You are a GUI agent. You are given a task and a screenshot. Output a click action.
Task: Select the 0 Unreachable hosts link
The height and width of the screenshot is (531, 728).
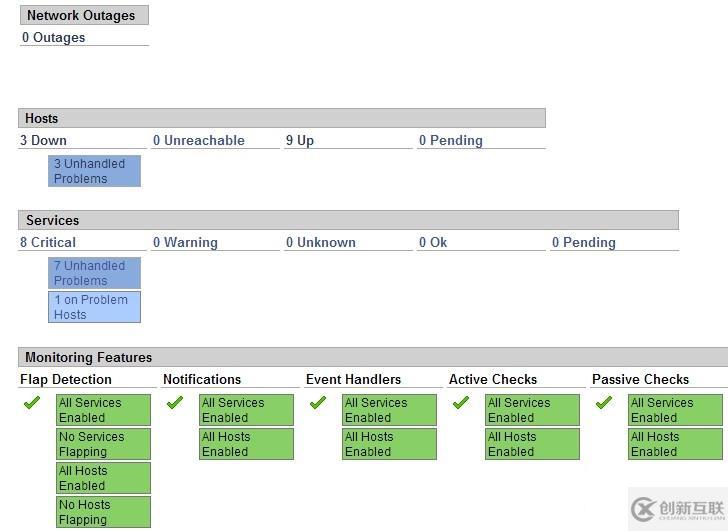click(199, 140)
